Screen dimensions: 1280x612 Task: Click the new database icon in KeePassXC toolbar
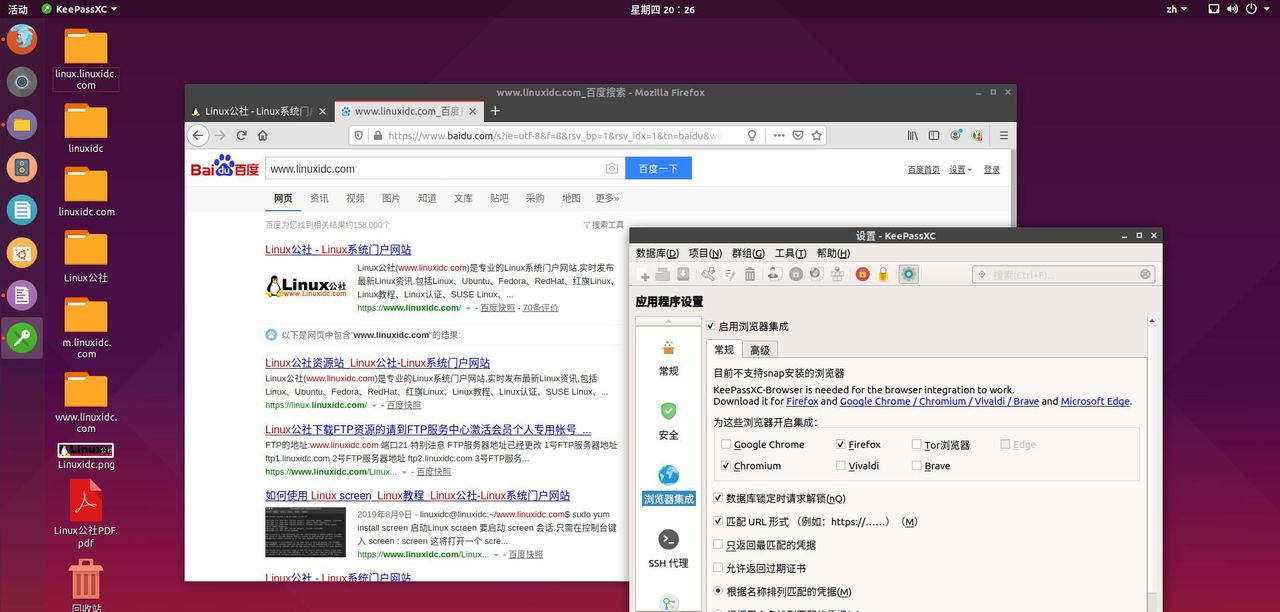coord(644,275)
